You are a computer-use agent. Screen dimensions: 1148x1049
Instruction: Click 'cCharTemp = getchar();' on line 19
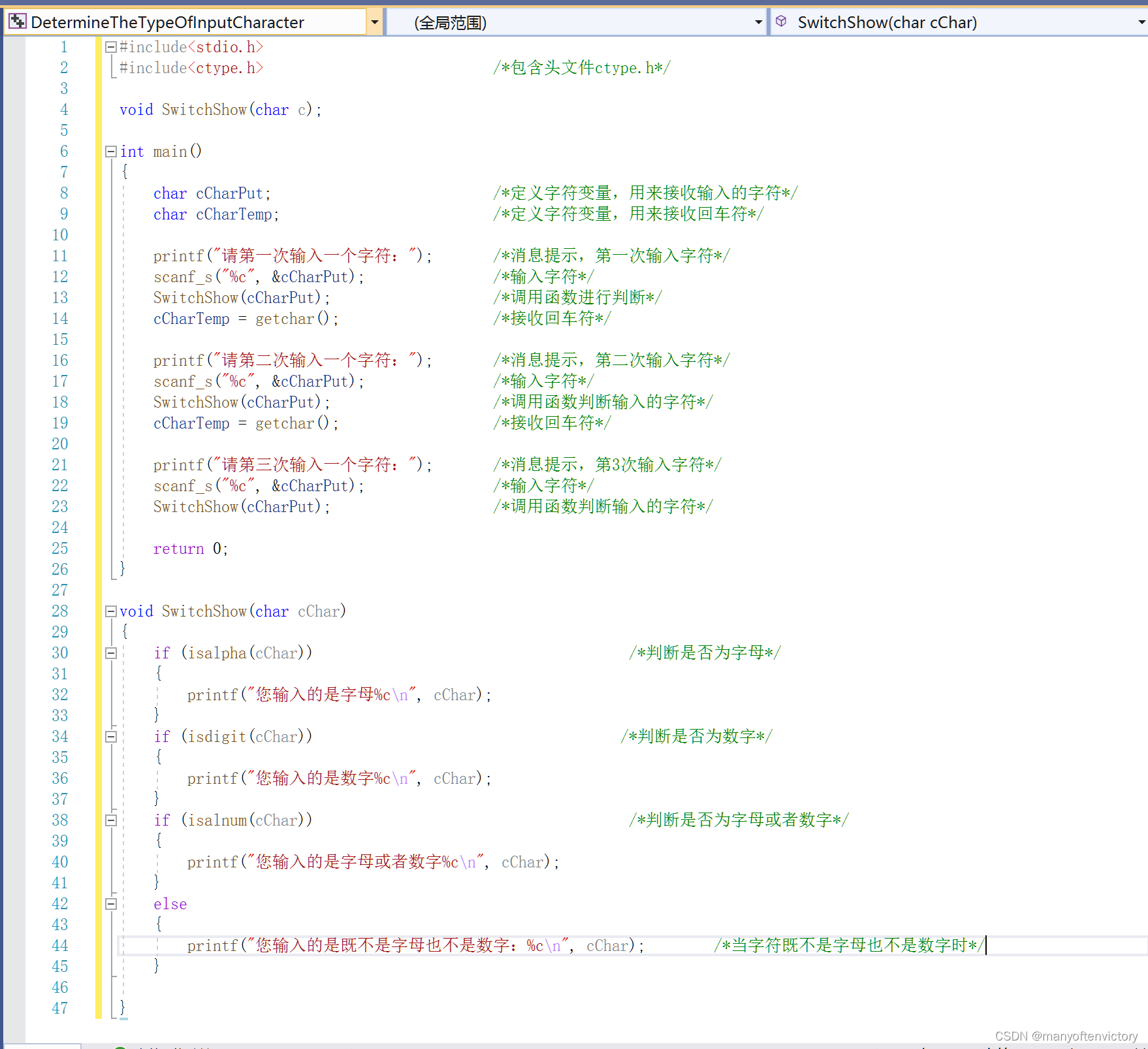[246, 423]
